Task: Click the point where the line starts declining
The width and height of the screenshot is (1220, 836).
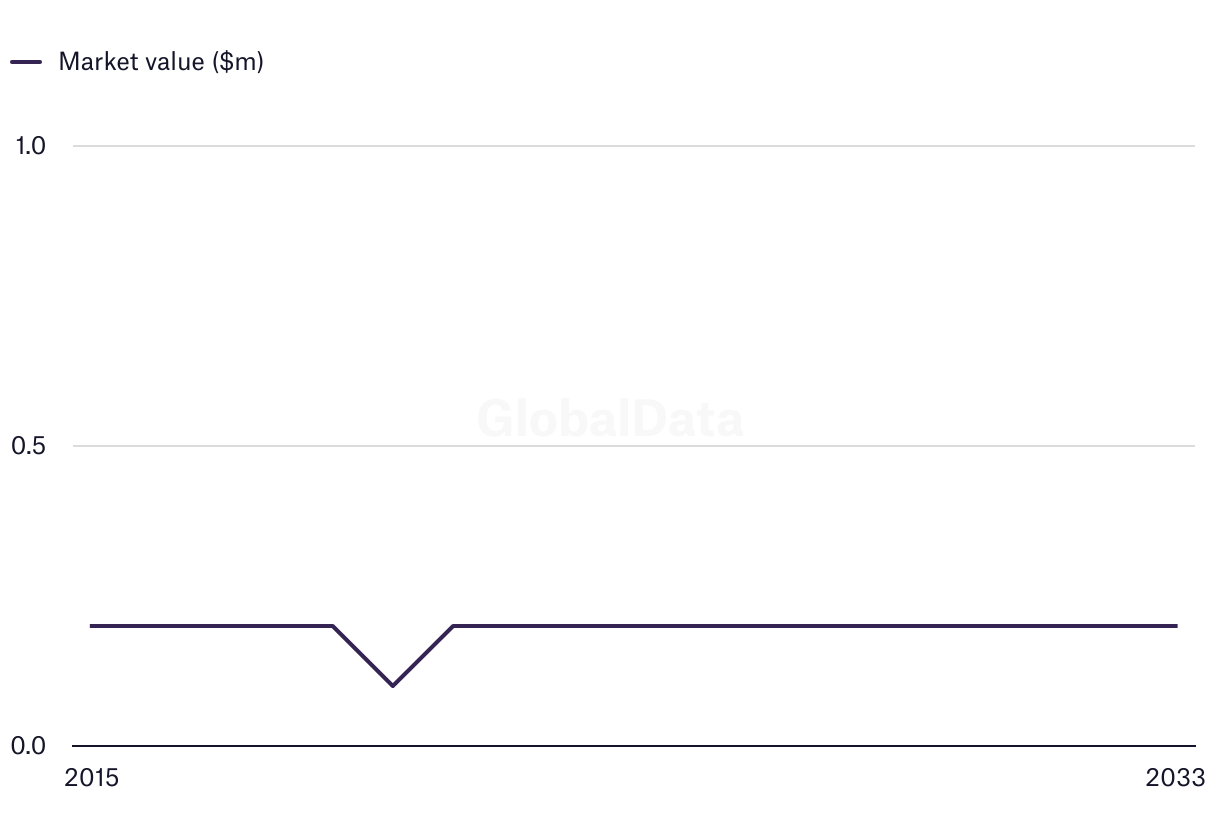Action: point(332,626)
